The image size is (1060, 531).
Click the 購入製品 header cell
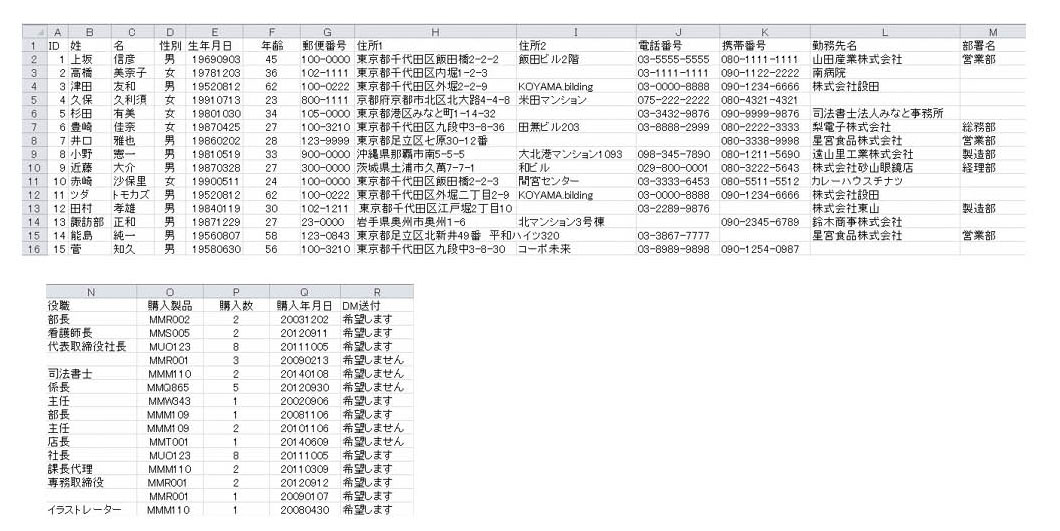tap(168, 305)
